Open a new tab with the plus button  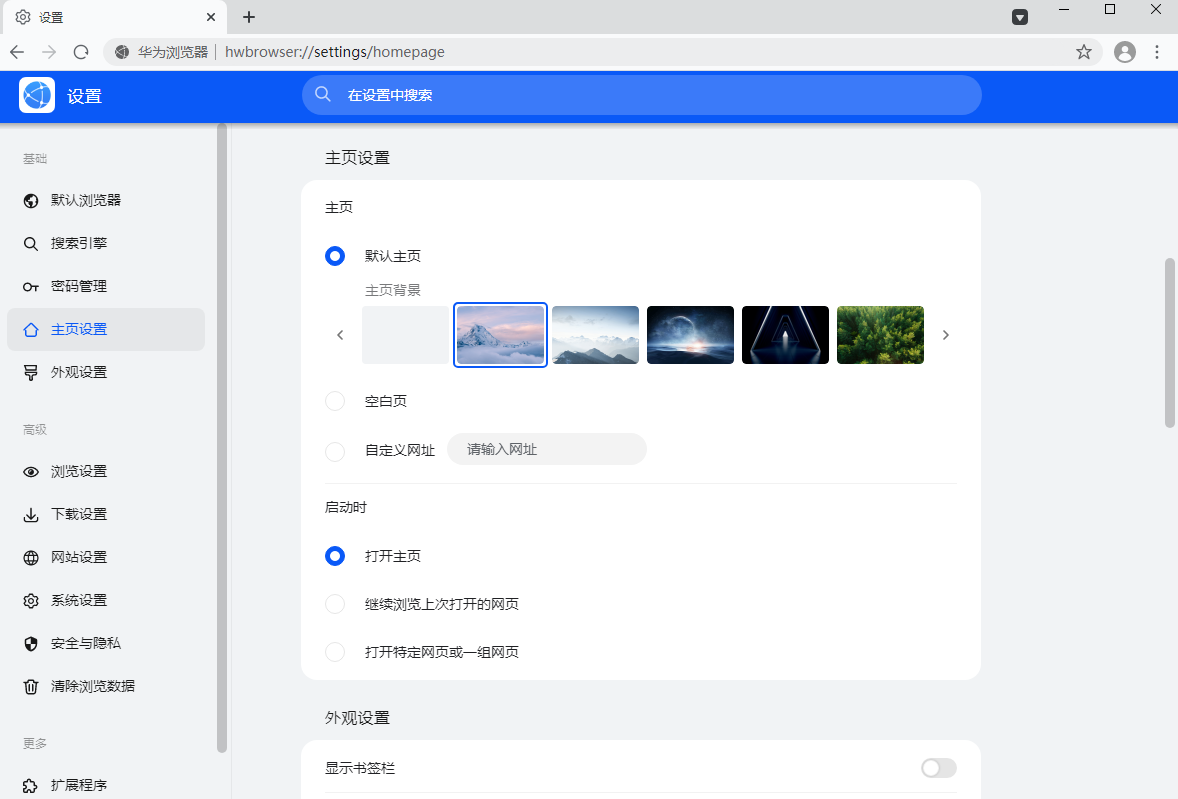click(248, 17)
